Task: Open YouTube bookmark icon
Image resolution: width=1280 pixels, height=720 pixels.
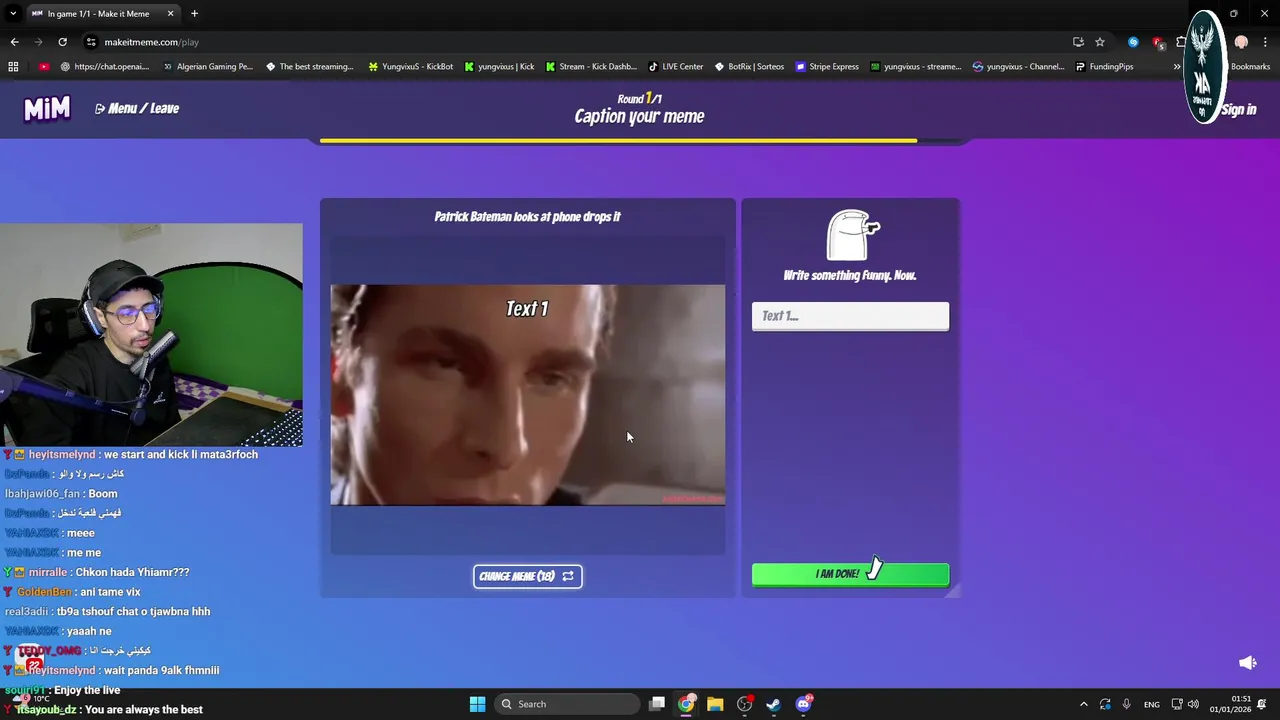Action: [x=44, y=67]
